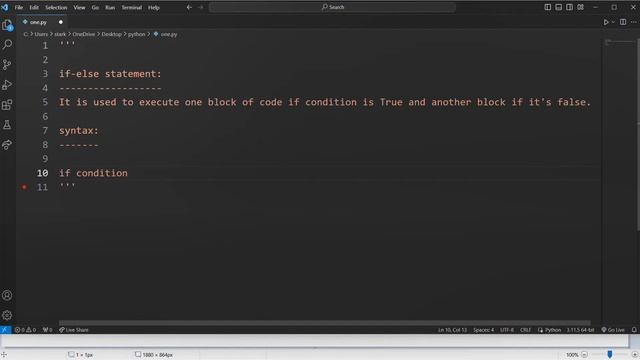Start a Live Share session
Image resolution: width=640 pixels, height=360 pixels.
[73, 330]
